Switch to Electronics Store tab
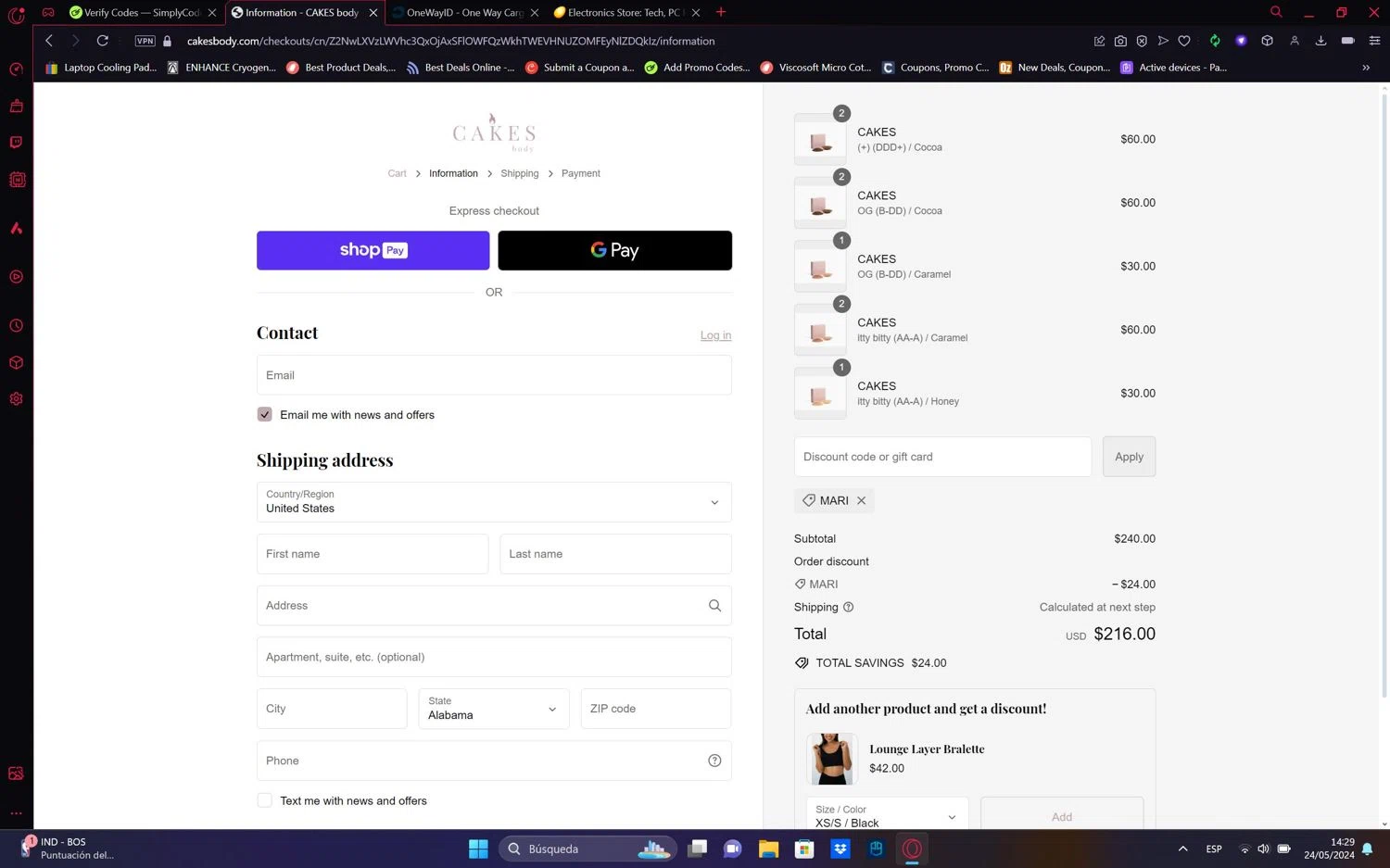1390x868 pixels. (x=625, y=13)
